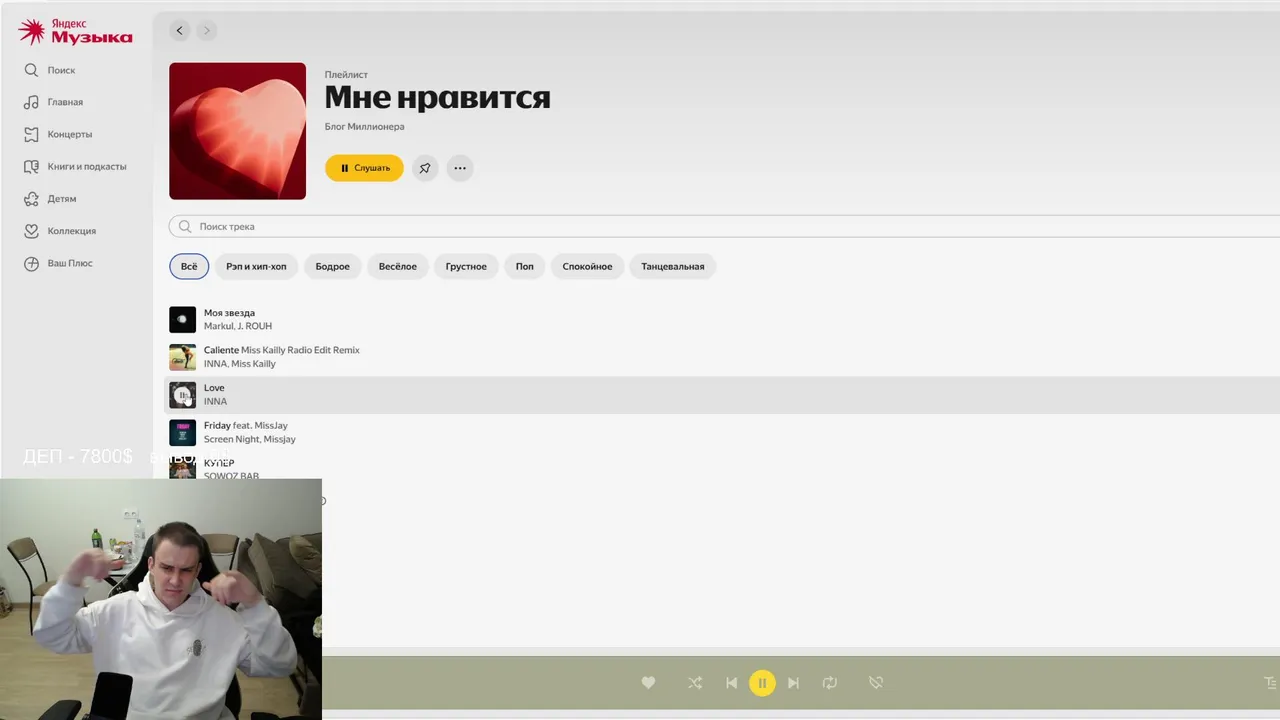
Task: Click the Концерты ticket icon
Action: pos(31,134)
